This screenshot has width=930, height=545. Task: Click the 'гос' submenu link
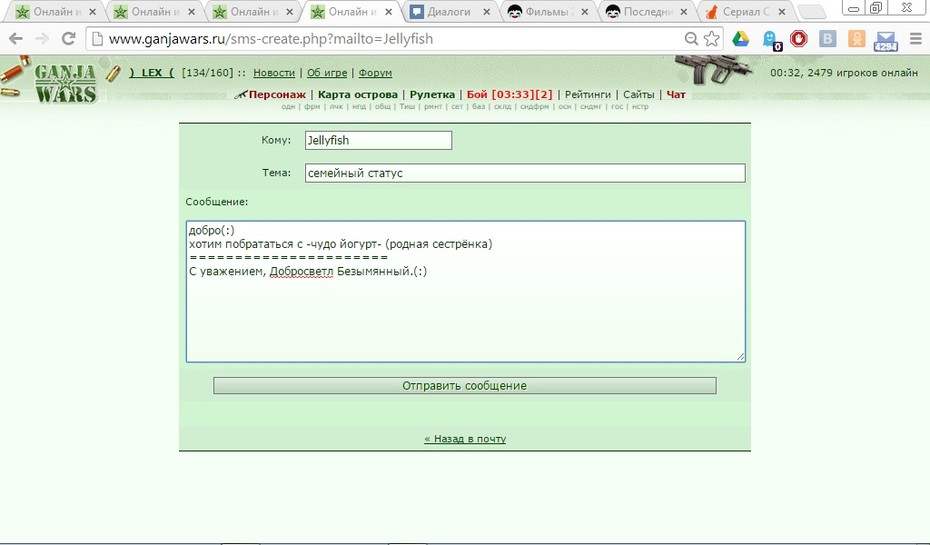(x=617, y=107)
